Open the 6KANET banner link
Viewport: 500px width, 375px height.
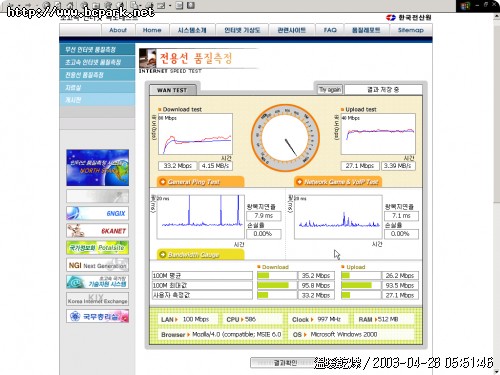97,231
